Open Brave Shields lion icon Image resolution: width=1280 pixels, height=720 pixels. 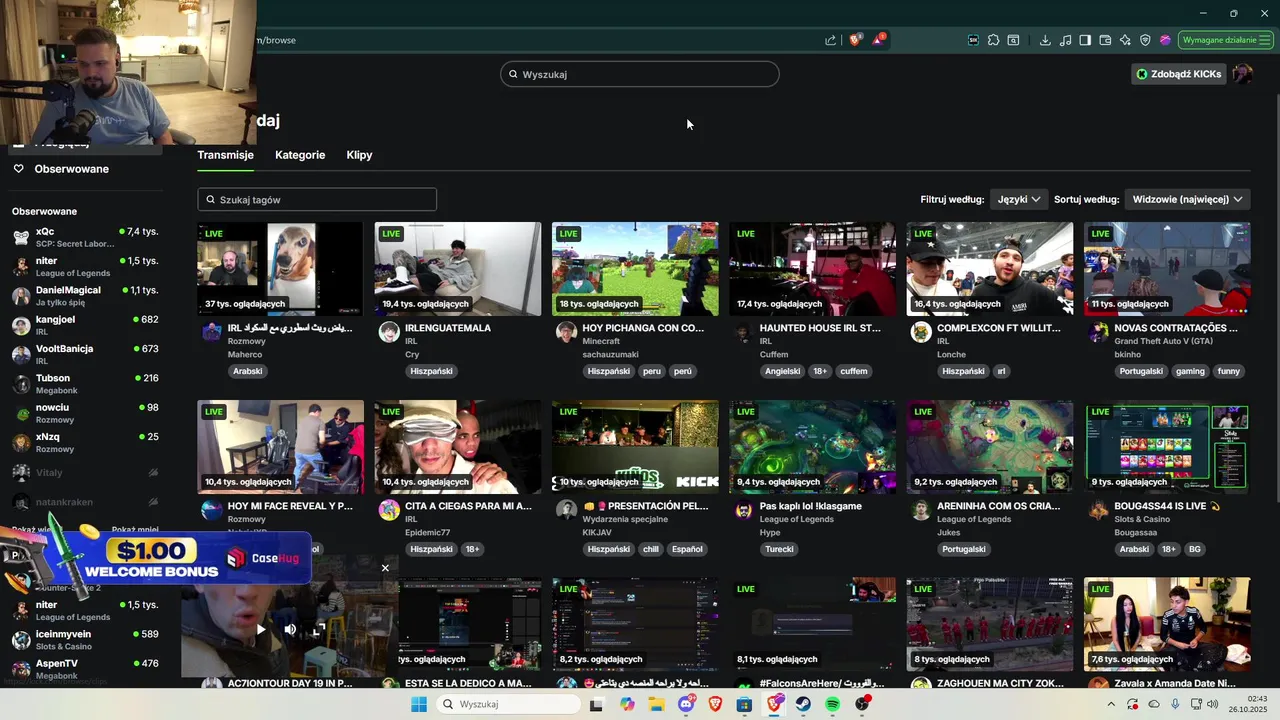[855, 40]
